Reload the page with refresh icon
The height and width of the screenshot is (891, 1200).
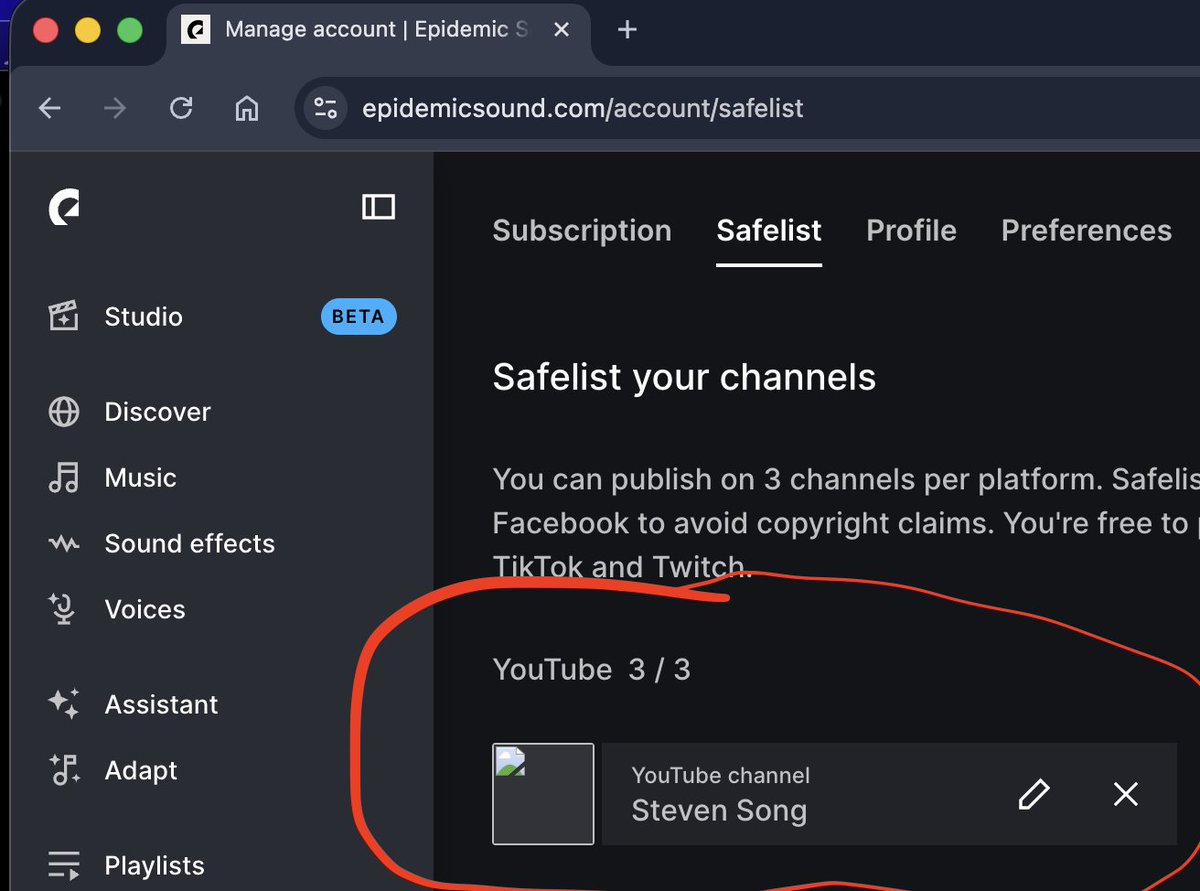181,108
